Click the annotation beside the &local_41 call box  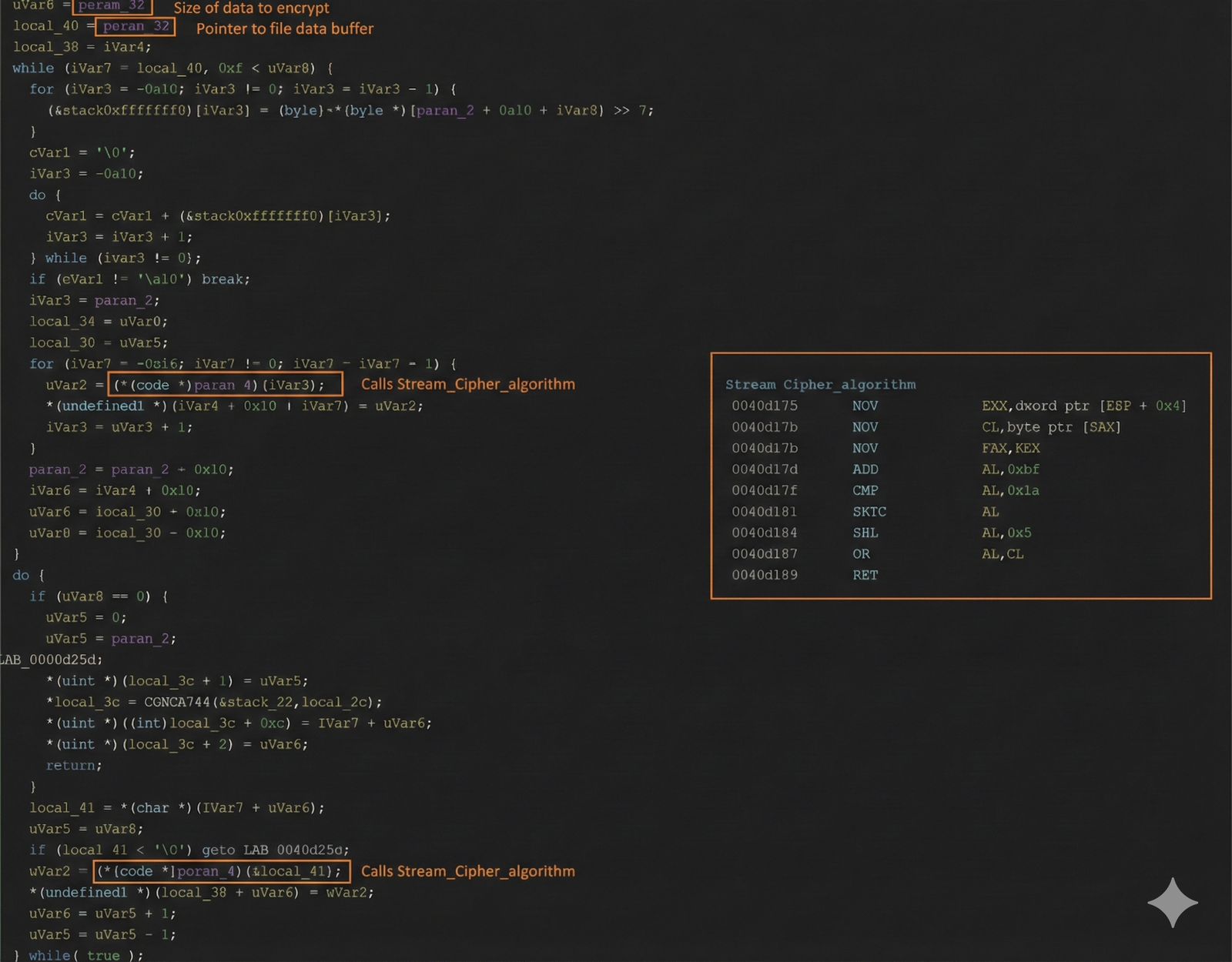coord(467,871)
